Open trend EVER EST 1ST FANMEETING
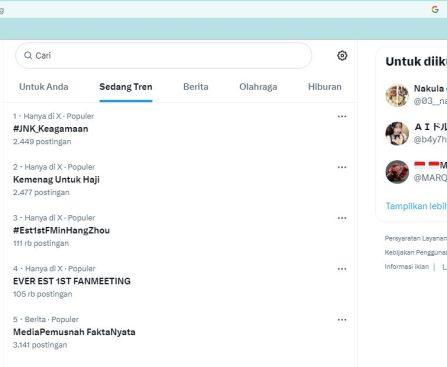Viewport: 447px width, 367px height. coord(72,281)
